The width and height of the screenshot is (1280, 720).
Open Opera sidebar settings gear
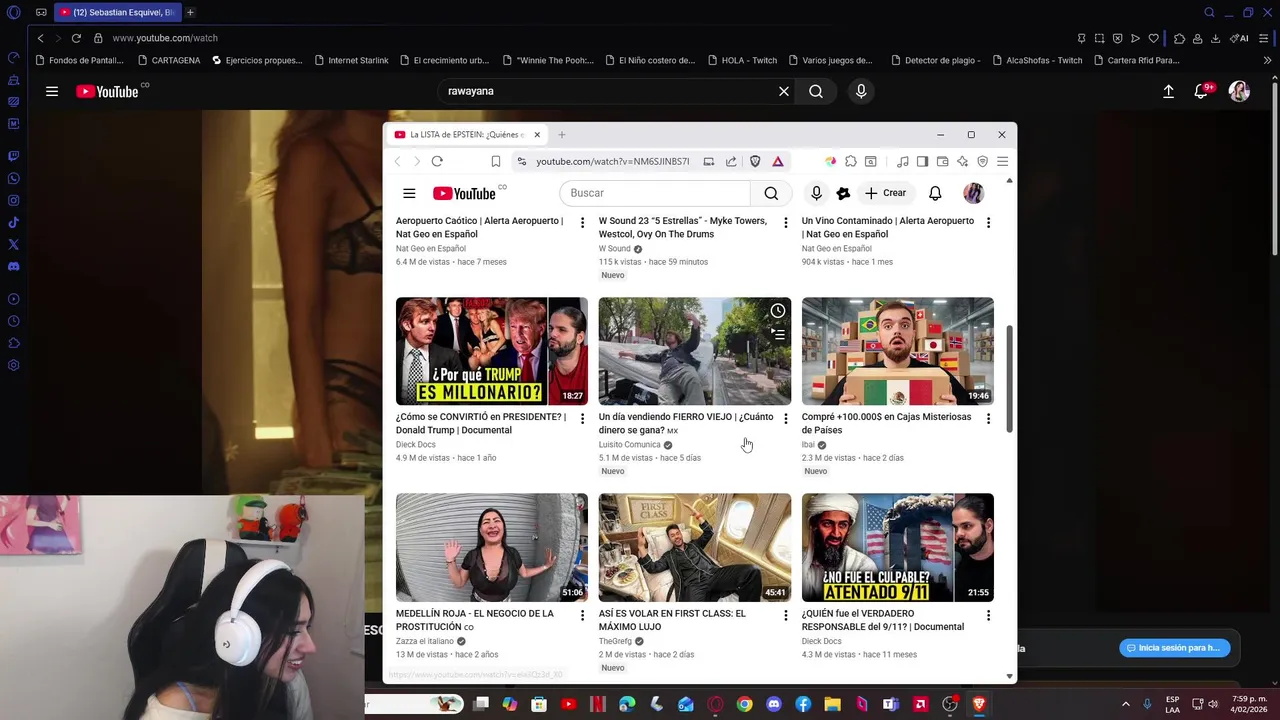(x=13, y=365)
